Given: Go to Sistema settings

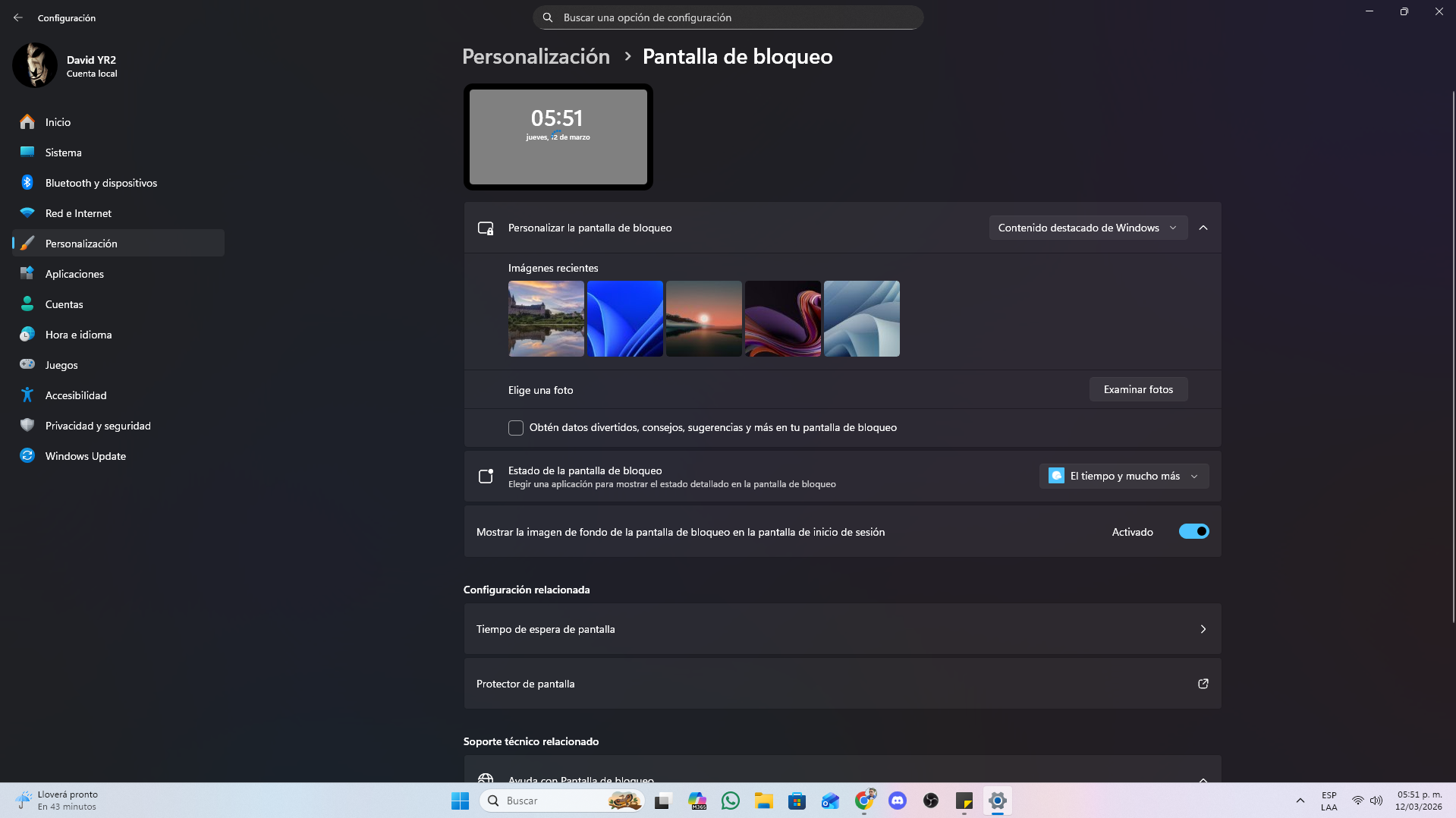Looking at the screenshot, I should click(118, 153).
